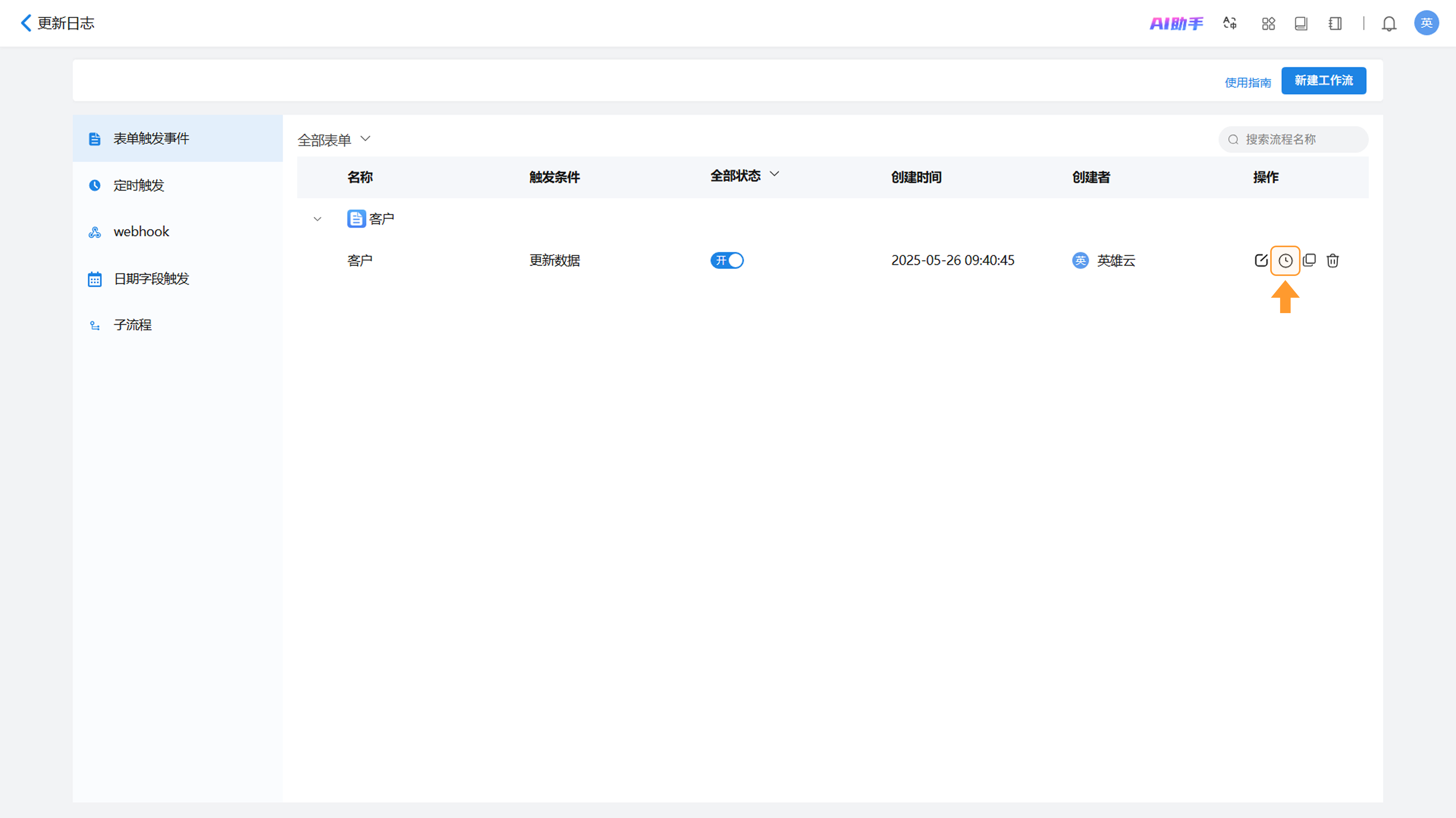Delete the 客户 workflow
This screenshot has width=1456, height=818.
pos(1333,260)
